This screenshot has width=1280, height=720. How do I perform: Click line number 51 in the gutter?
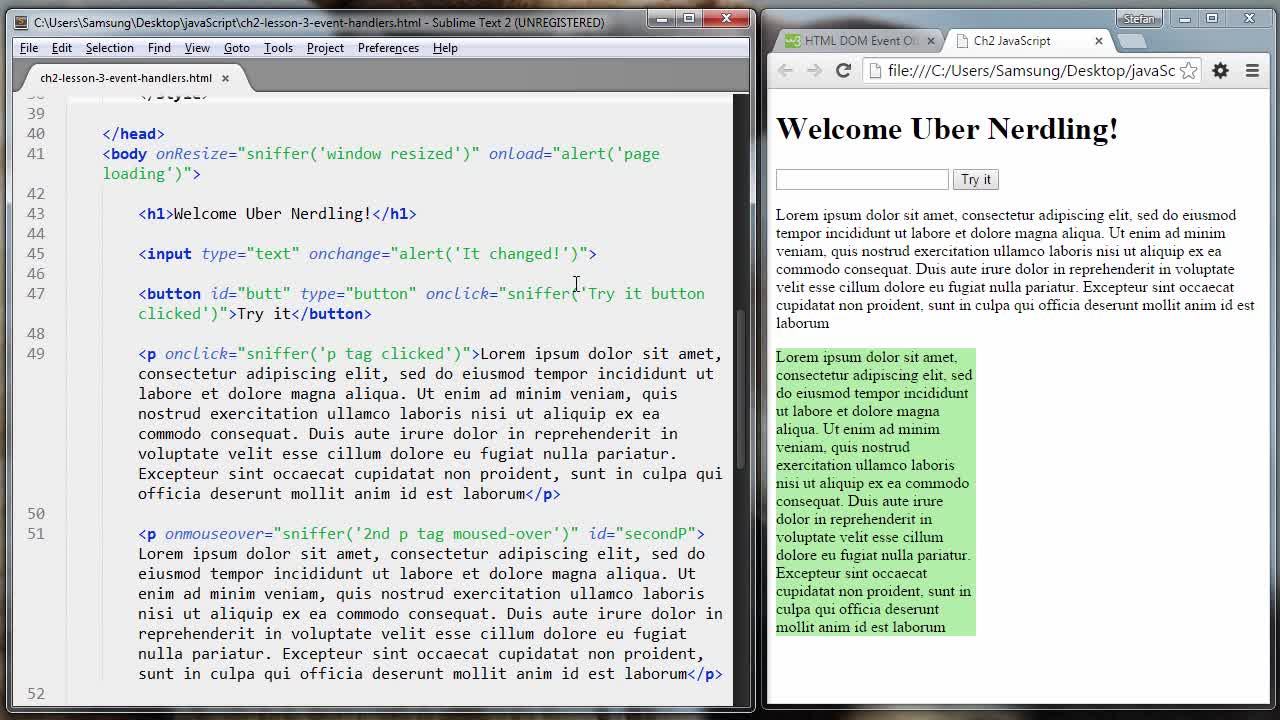coord(36,534)
